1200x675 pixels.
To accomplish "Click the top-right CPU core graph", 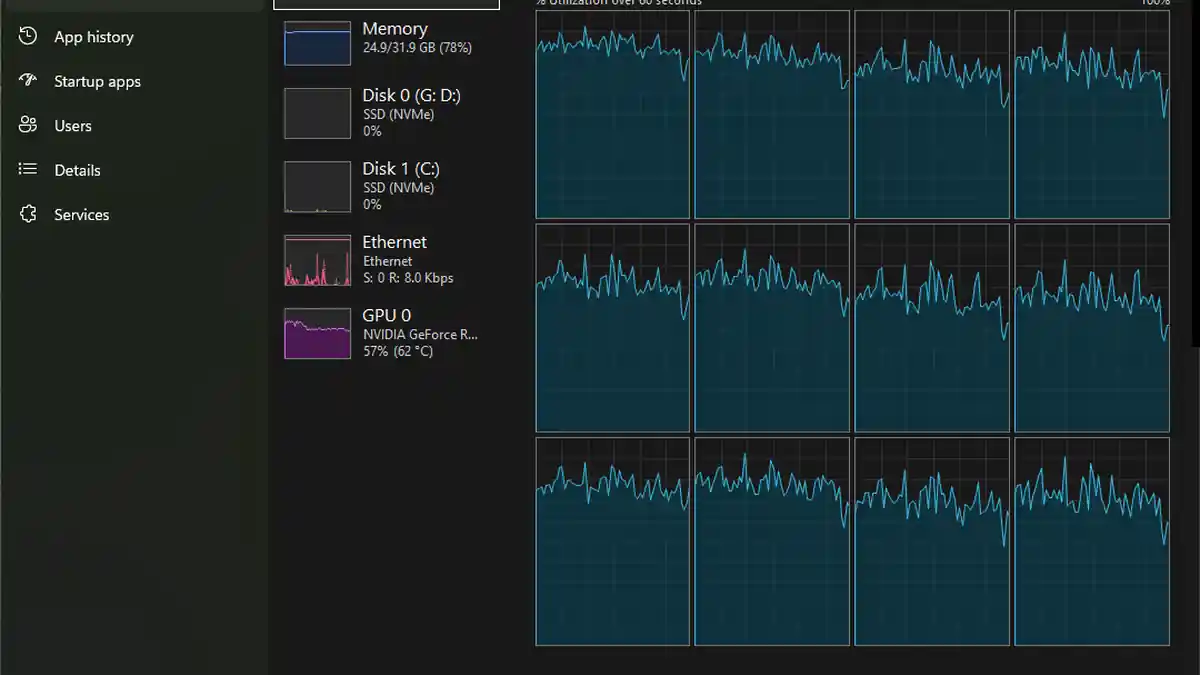I will click(x=1091, y=115).
